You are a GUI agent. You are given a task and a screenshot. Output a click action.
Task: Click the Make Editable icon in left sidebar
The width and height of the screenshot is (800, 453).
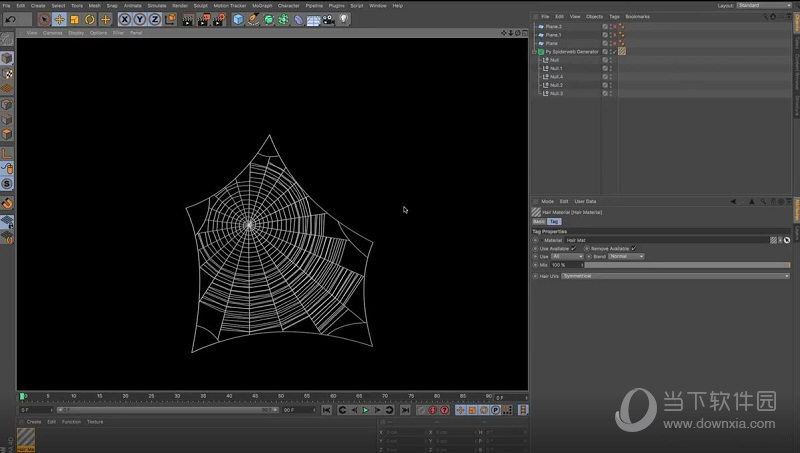[x=7, y=39]
